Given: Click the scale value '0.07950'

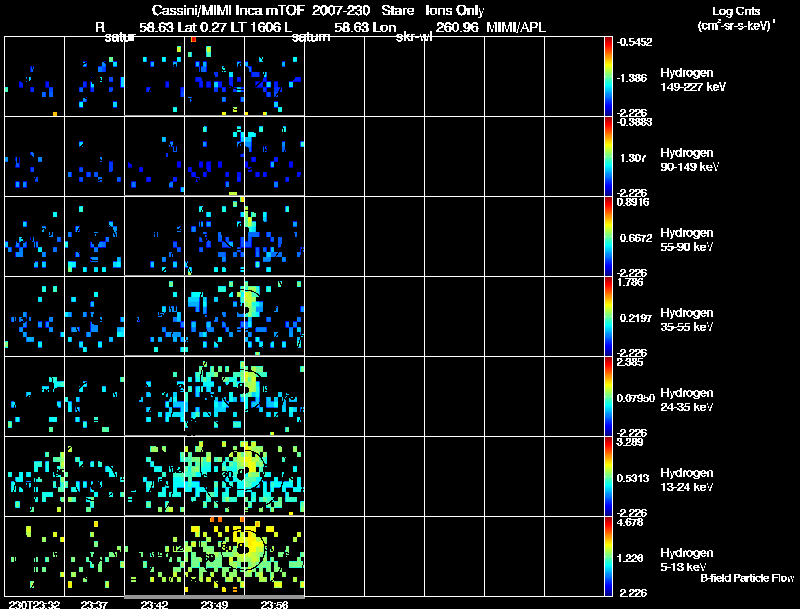Looking at the screenshot, I should point(635,398).
